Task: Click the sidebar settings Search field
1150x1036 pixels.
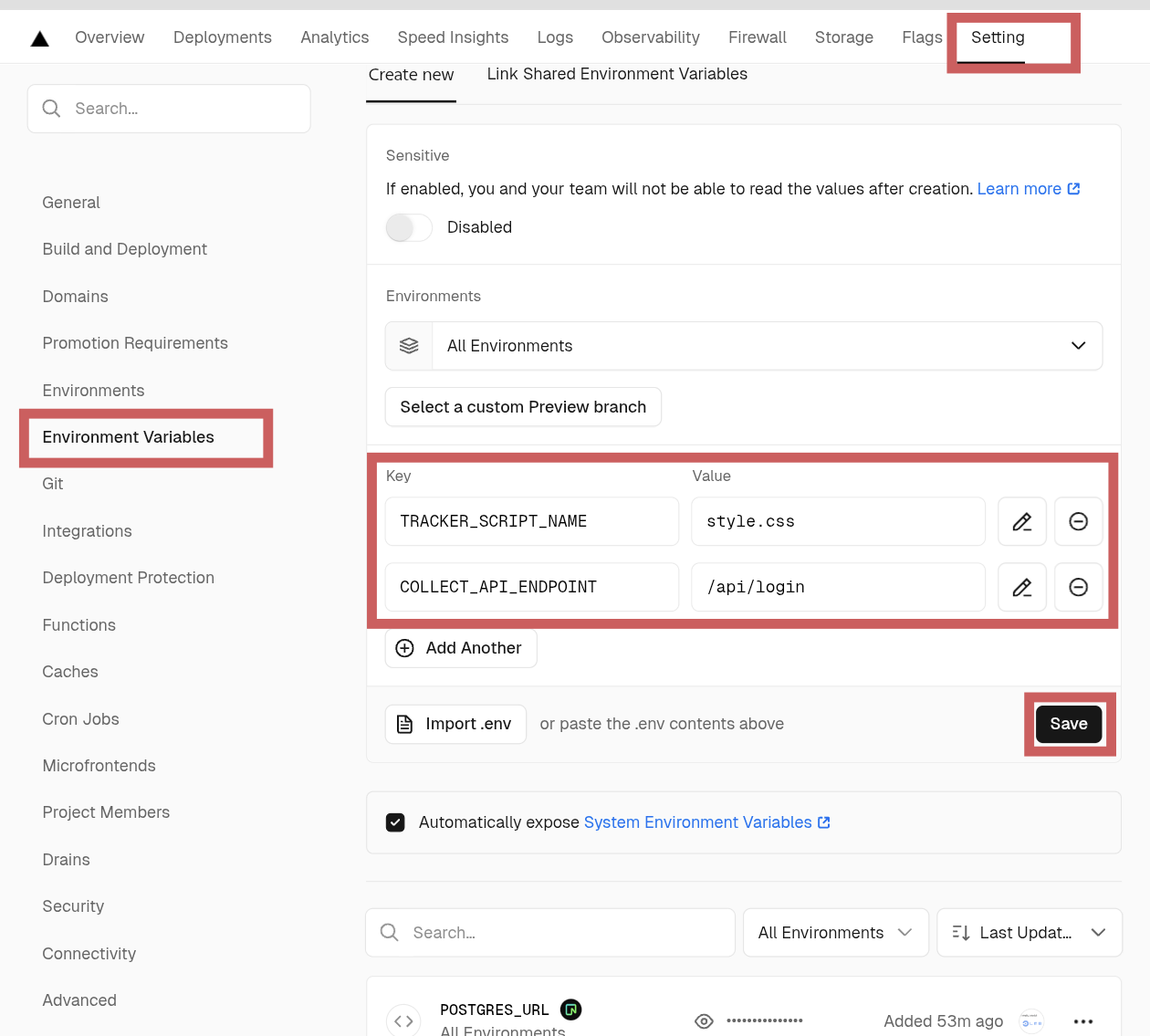Action: pyautogui.click(x=169, y=109)
